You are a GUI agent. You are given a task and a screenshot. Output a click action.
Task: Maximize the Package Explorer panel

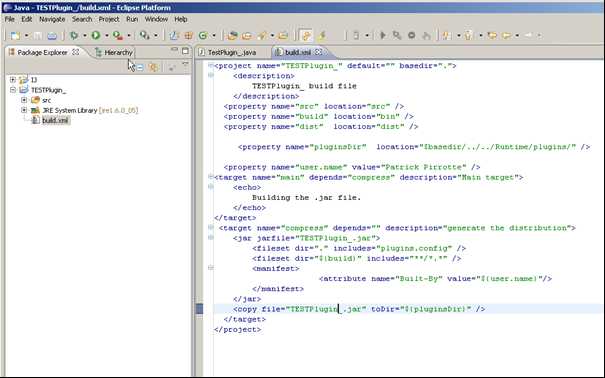185,51
